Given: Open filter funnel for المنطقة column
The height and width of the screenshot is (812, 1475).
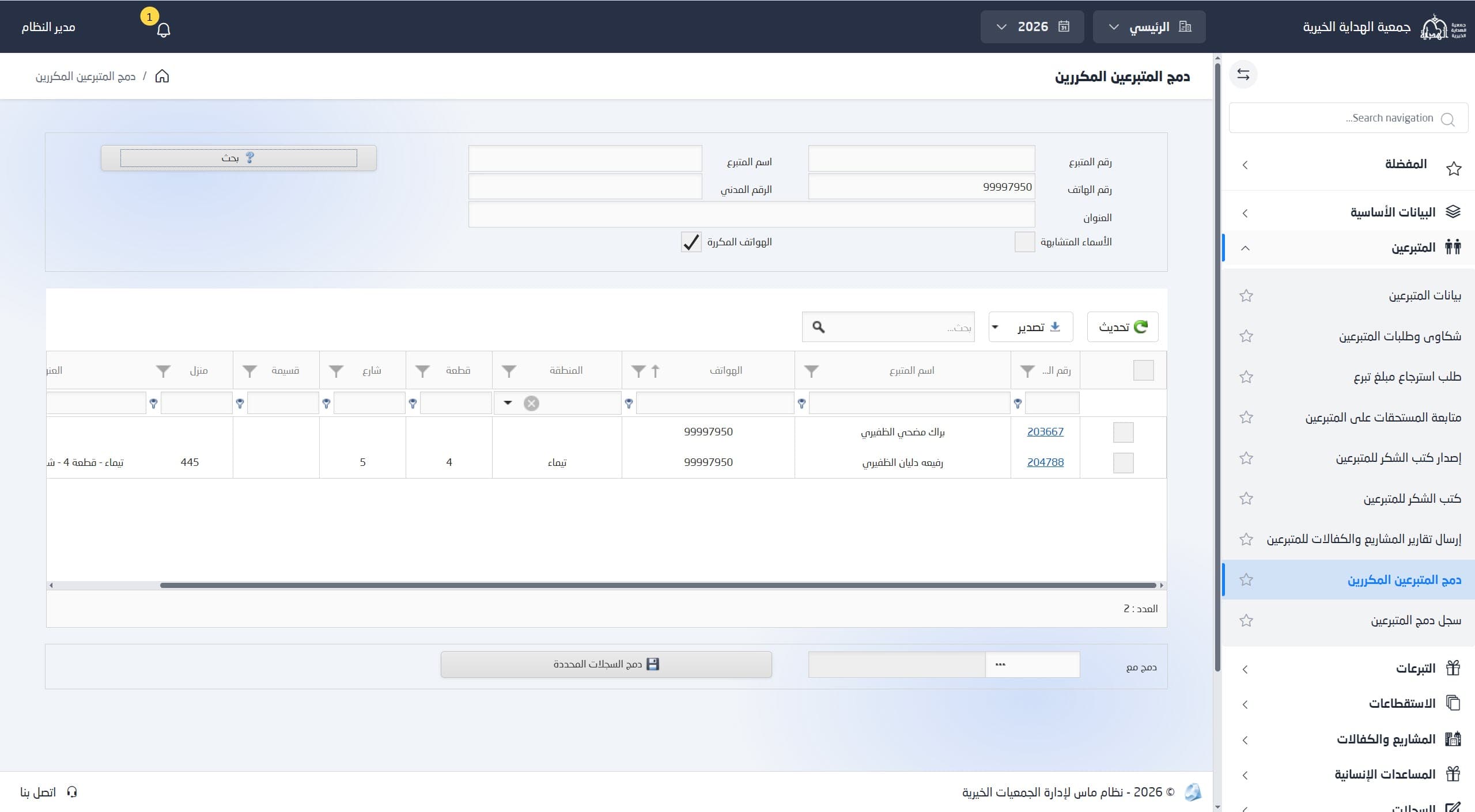Looking at the screenshot, I should [509, 371].
